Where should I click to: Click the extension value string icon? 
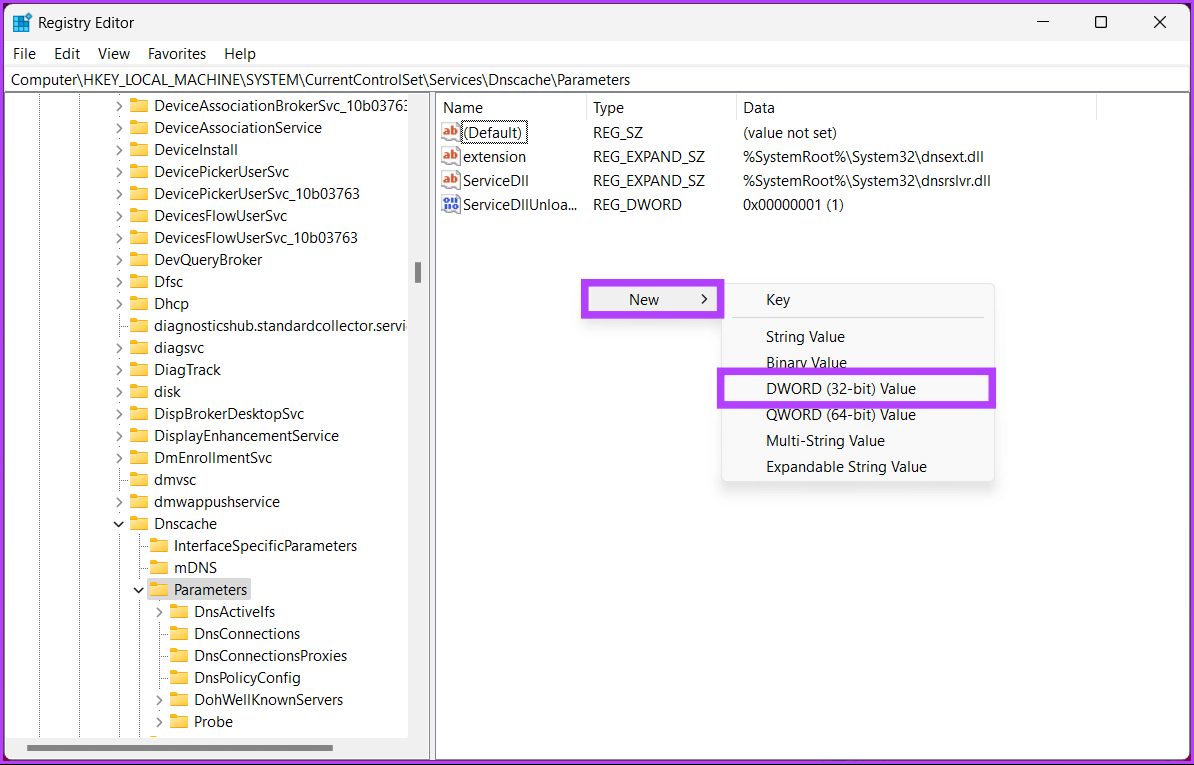[451, 157]
